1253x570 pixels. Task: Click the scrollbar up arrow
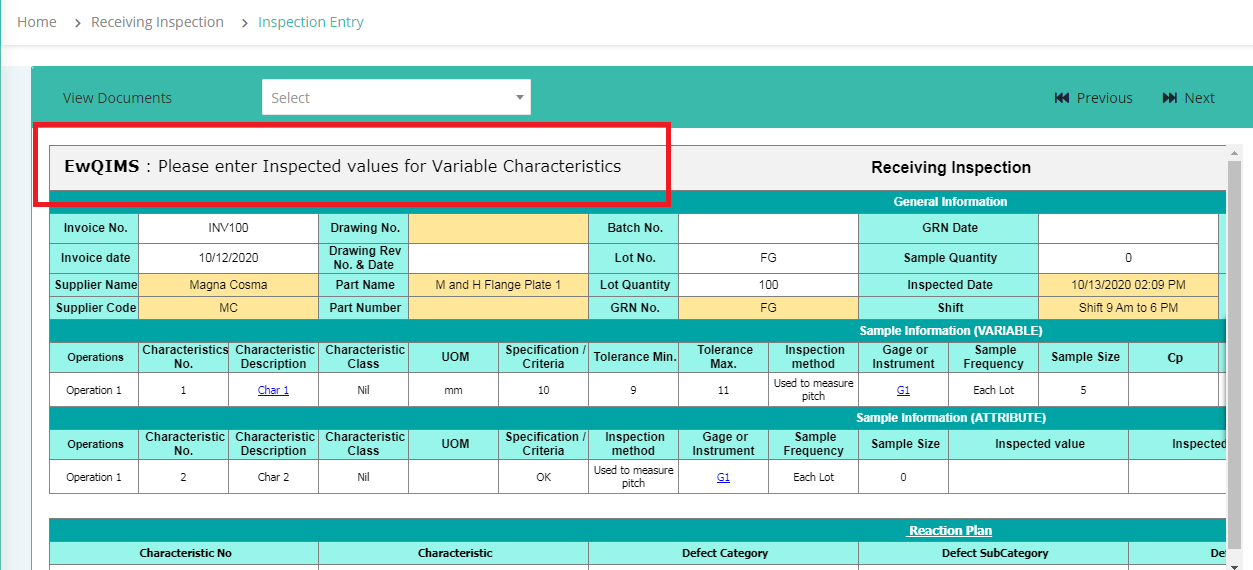[1234, 154]
